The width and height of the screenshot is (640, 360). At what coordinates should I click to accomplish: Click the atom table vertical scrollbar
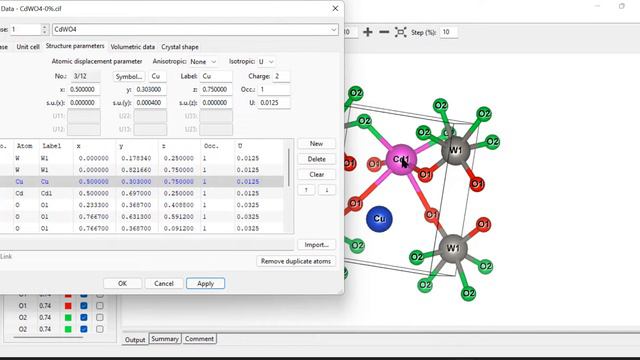[289, 167]
